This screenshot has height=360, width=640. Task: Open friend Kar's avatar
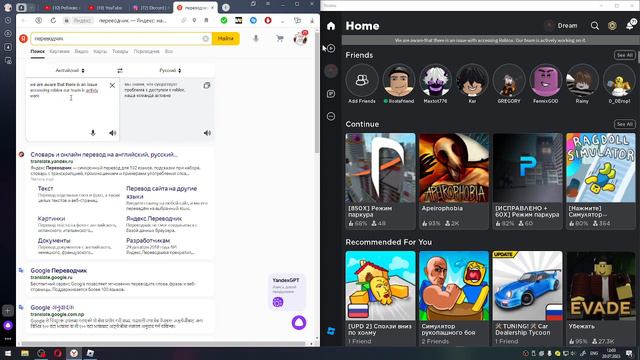472,80
